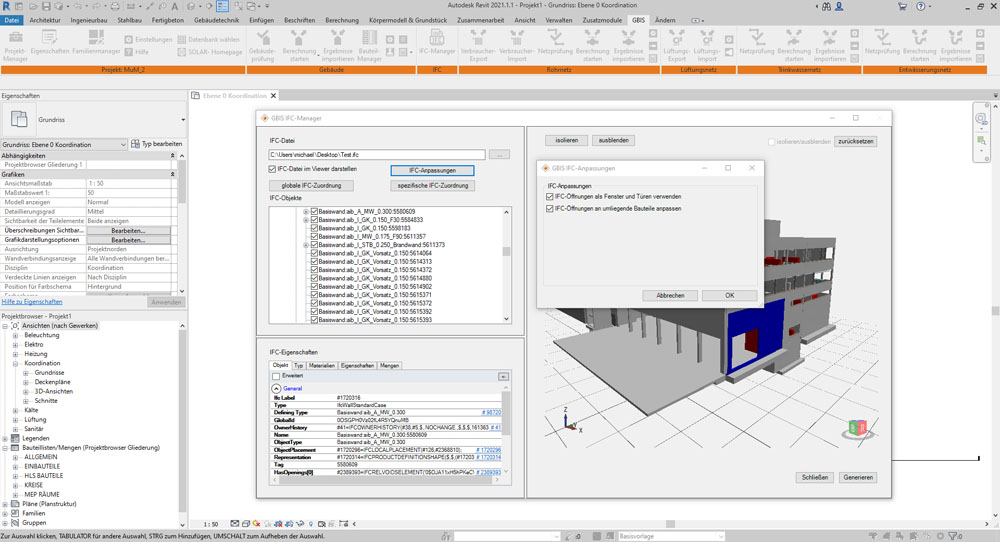The image size is (1000, 542).
Task: Toggle the Erweitert checkbox
Action: click(276, 376)
